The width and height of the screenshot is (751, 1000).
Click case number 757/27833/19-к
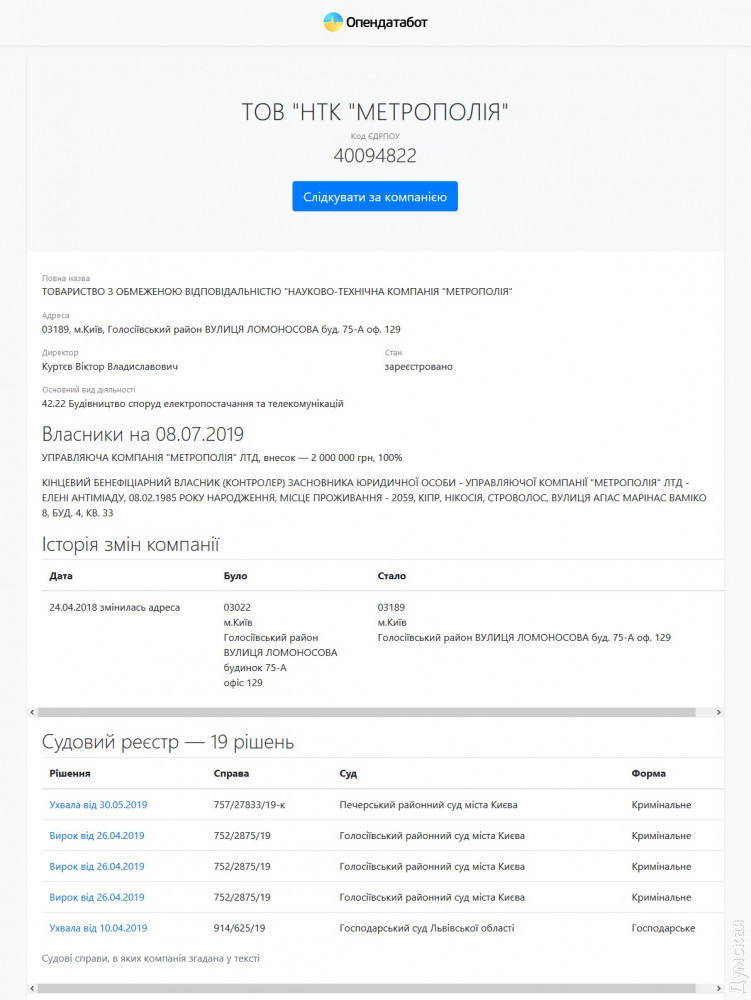tap(249, 805)
